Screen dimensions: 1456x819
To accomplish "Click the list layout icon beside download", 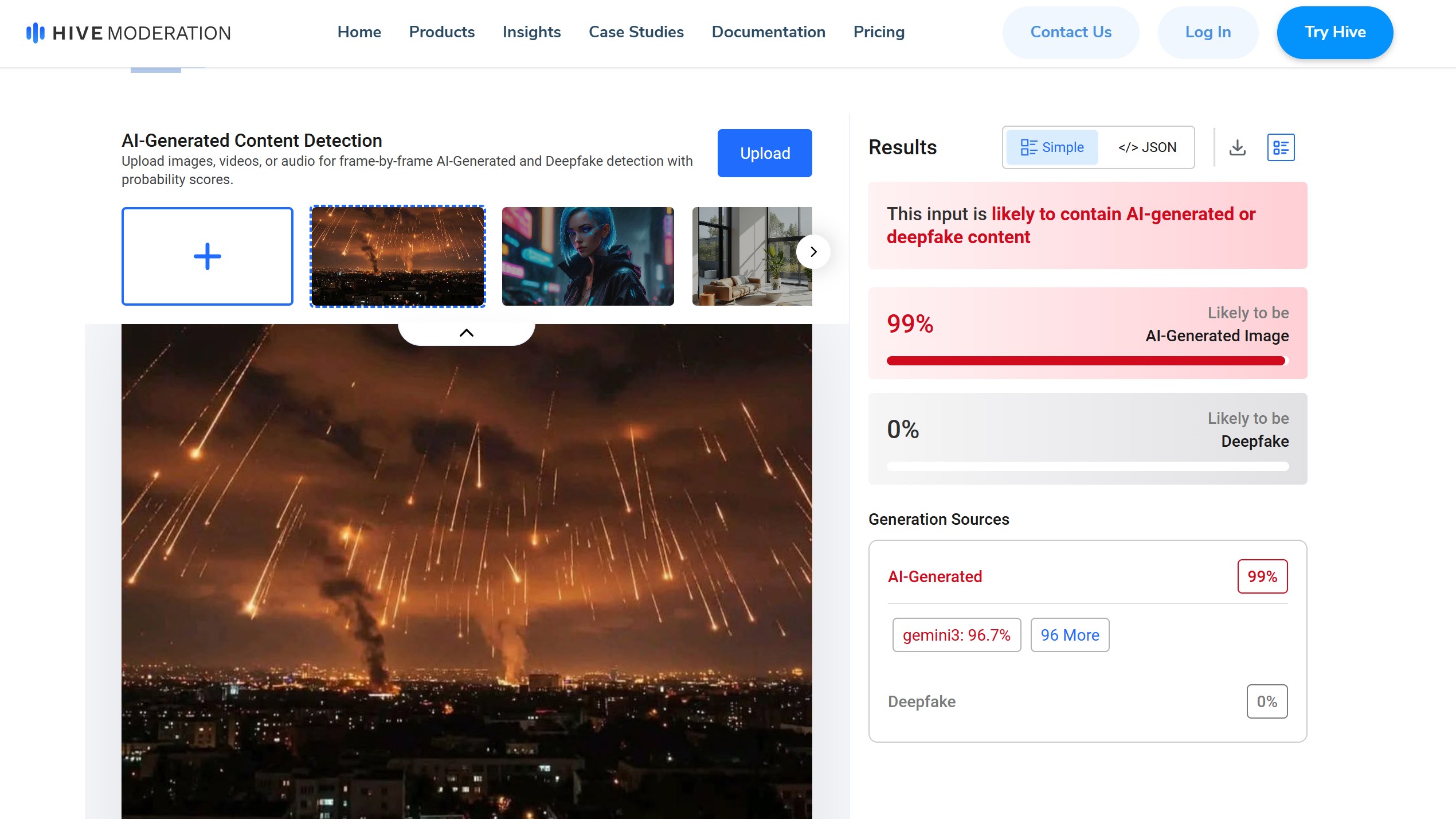I will pyautogui.click(x=1281, y=147).
